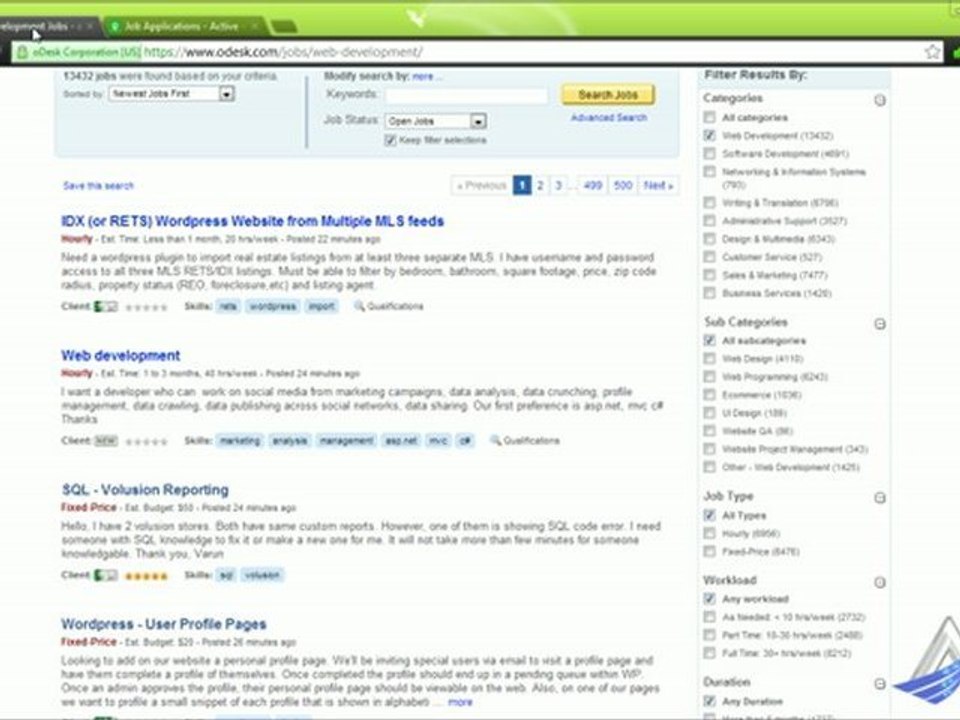Open IDX (or RETS) Wordpress Website job
Screen dimensions: 960x720
[252, 221]
